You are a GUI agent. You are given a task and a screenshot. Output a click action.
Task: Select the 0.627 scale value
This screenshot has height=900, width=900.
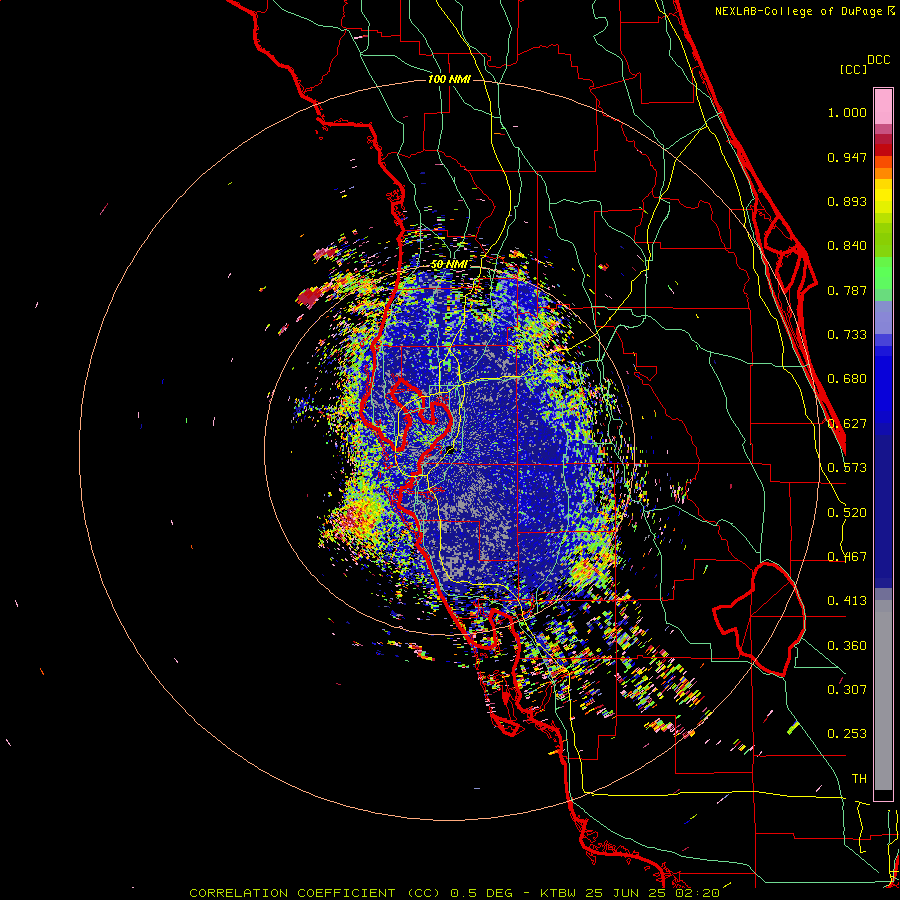pyautogui.click(x=847, y=424)
